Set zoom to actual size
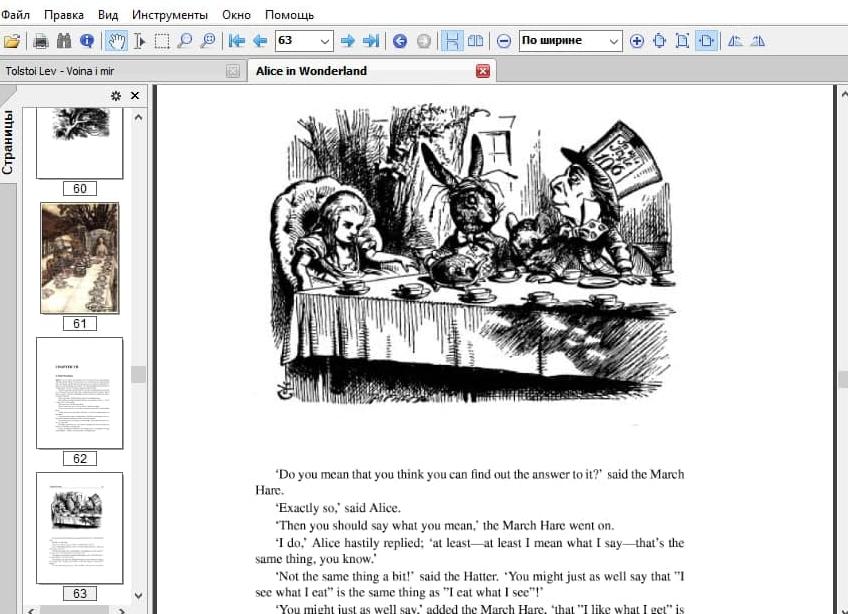 click(x=659, y=41)
